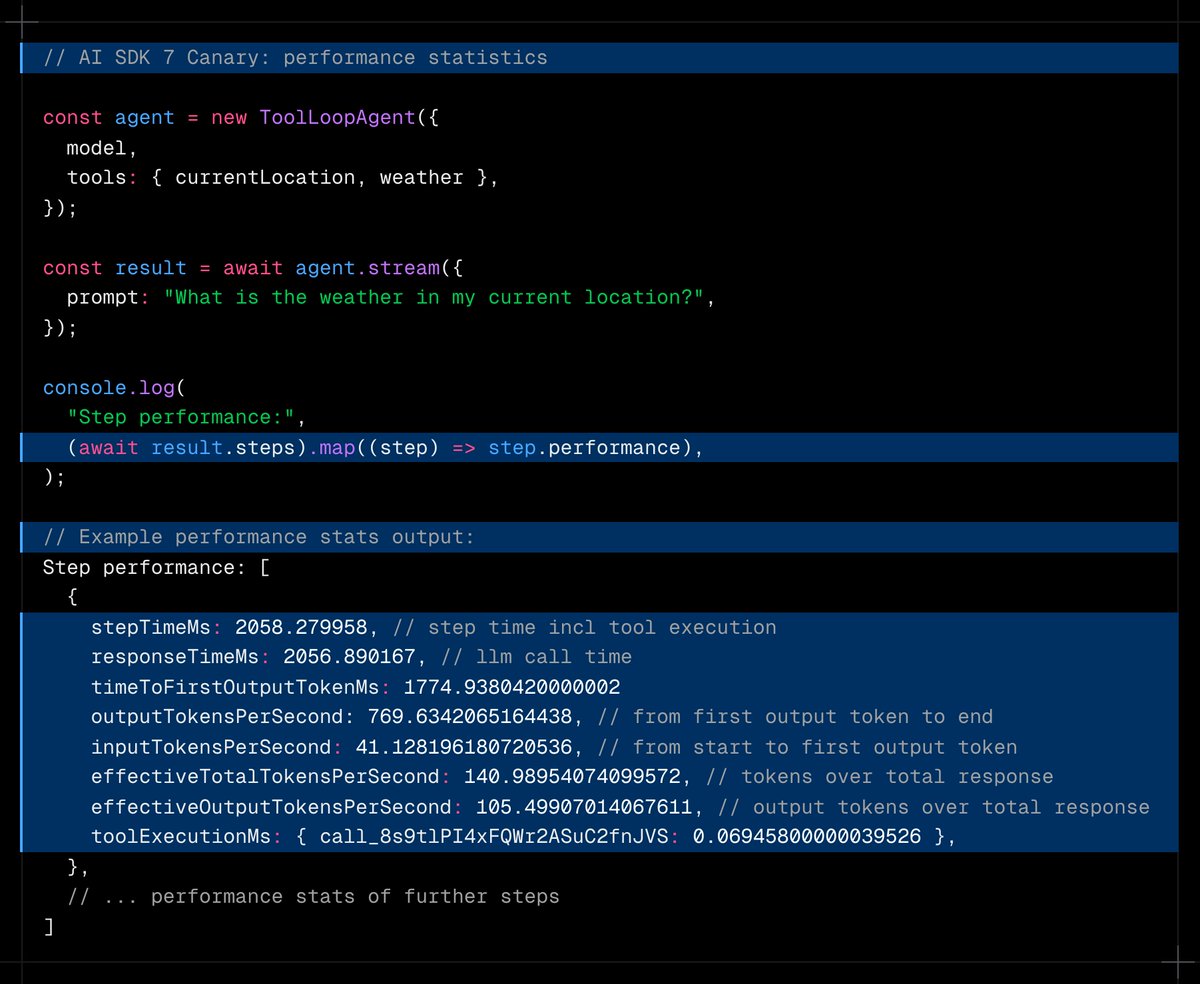Click the 'model,' line

click(x=102, y=147)
